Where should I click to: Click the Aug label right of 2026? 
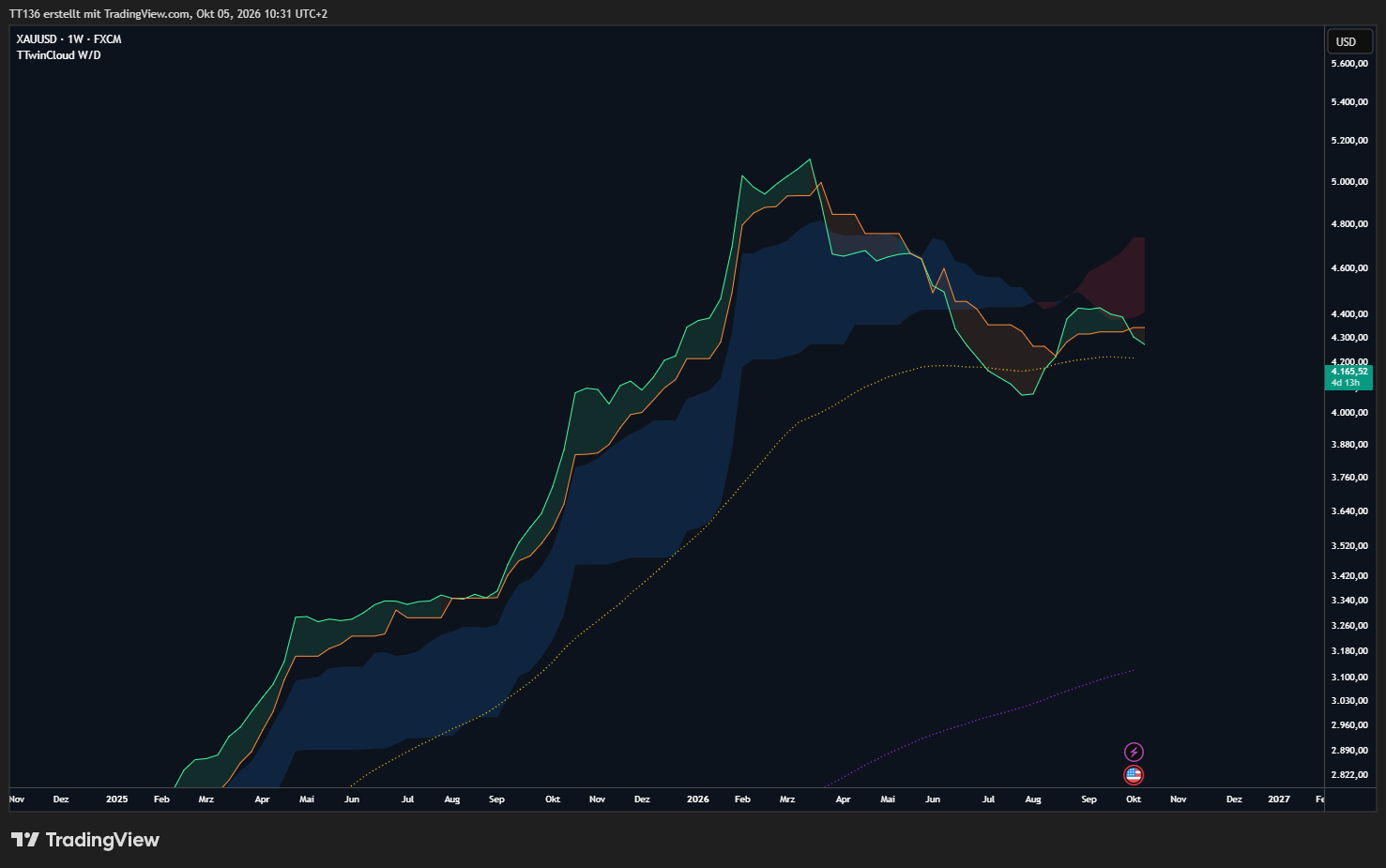pyautogui.click(x=1033, y=799)
